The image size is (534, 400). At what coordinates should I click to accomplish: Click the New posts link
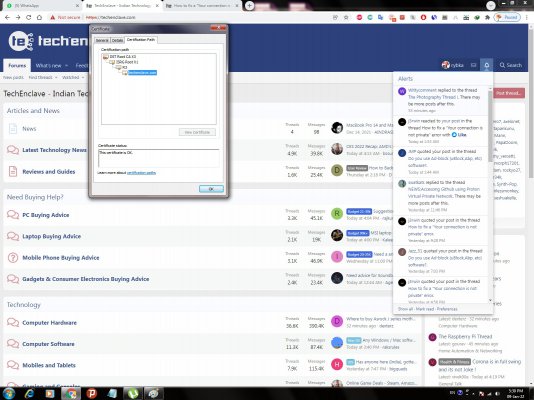(13, 78)
